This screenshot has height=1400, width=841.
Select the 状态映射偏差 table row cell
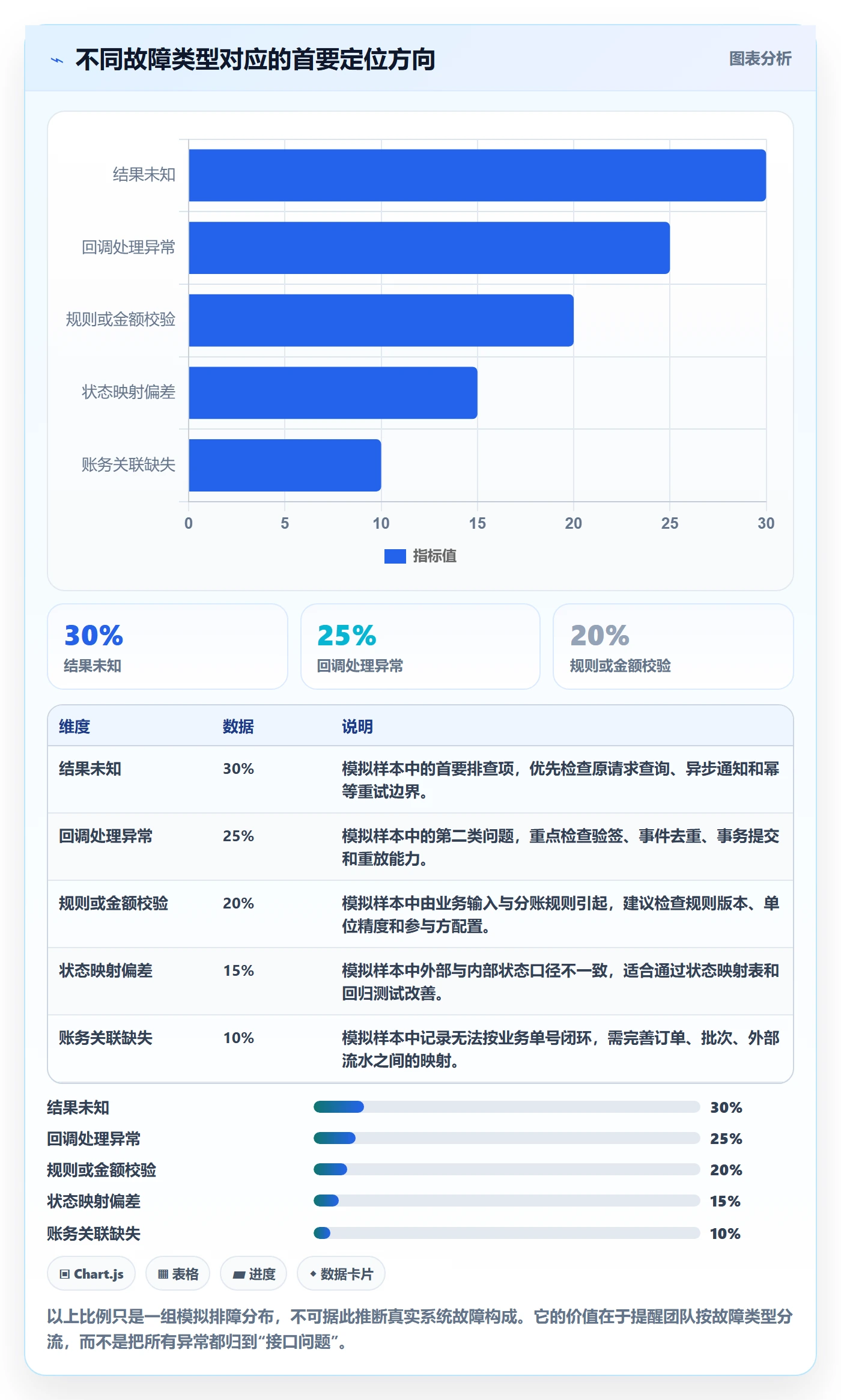pyautogui.click(x=106, y=971)
